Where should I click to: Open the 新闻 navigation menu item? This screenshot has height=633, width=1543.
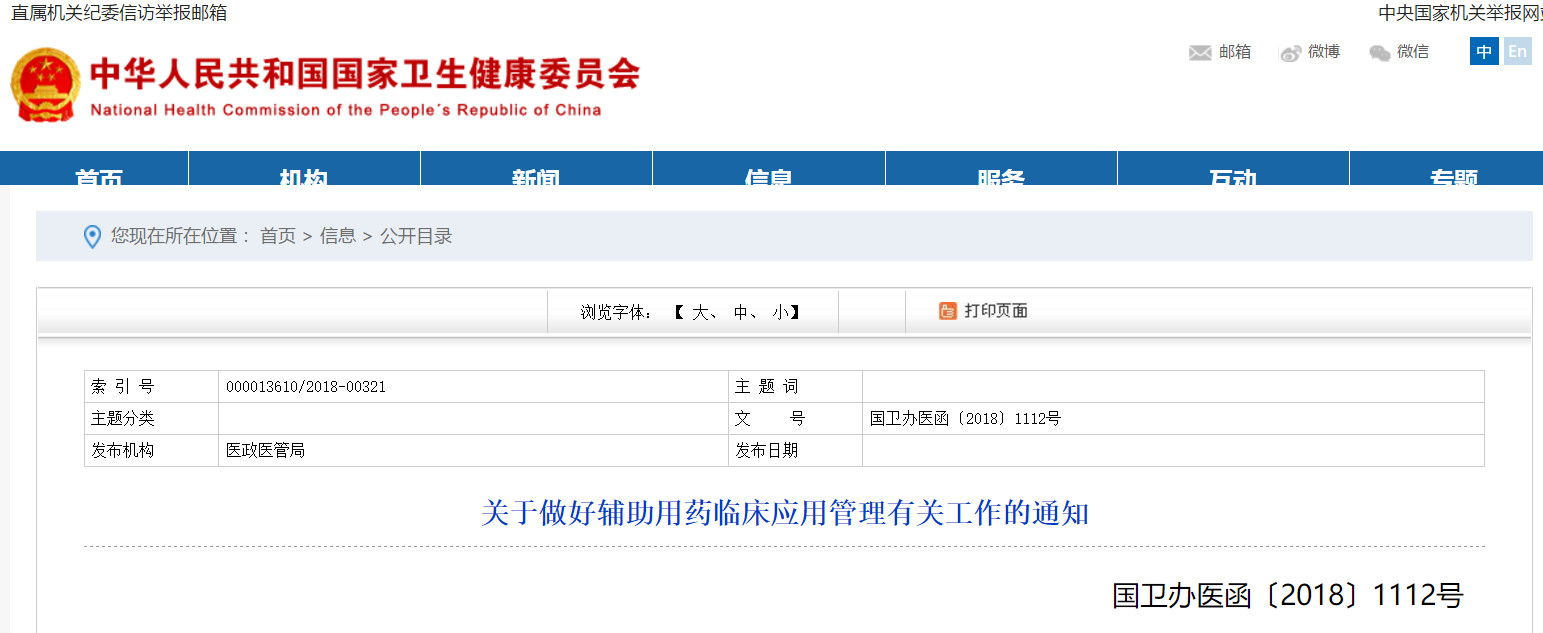(x=536, y=174)
